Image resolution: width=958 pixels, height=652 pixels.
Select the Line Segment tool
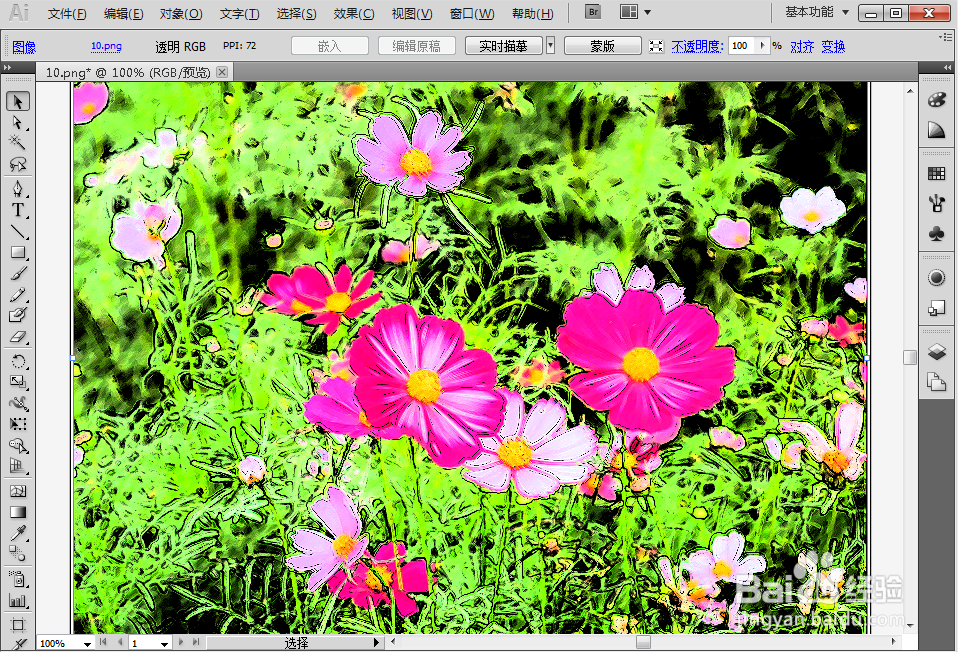pyautogui.click(x=18, y=231)
